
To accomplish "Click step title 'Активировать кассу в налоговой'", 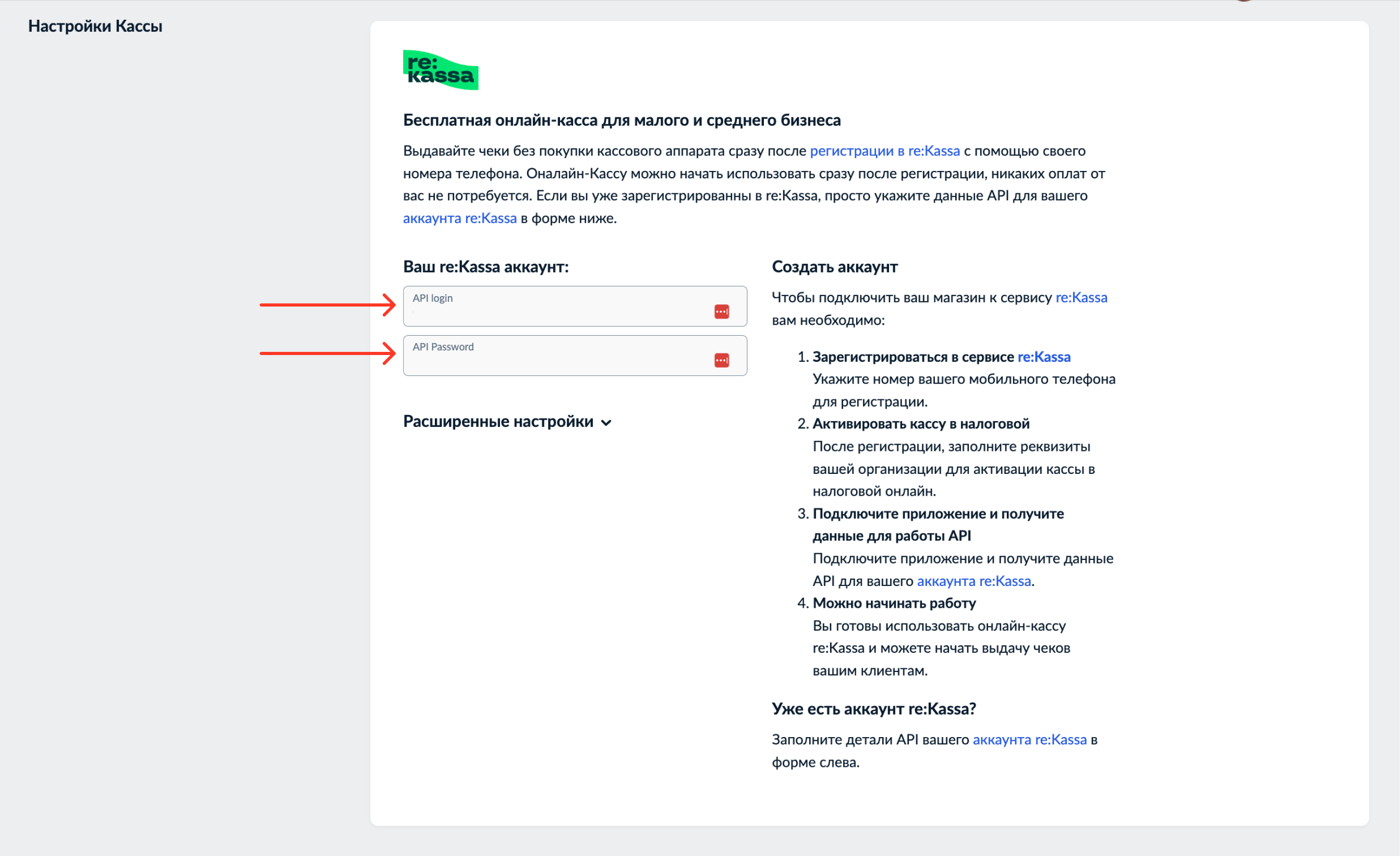I will click(x=920, y=424).
